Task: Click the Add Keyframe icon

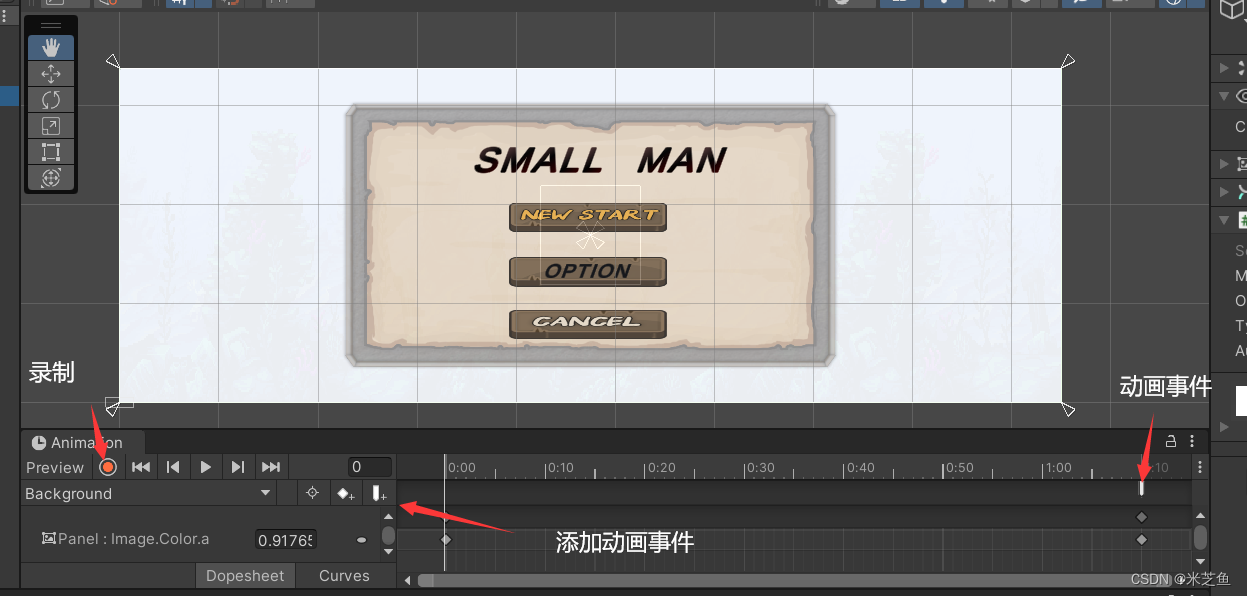Action: (346, 493)
